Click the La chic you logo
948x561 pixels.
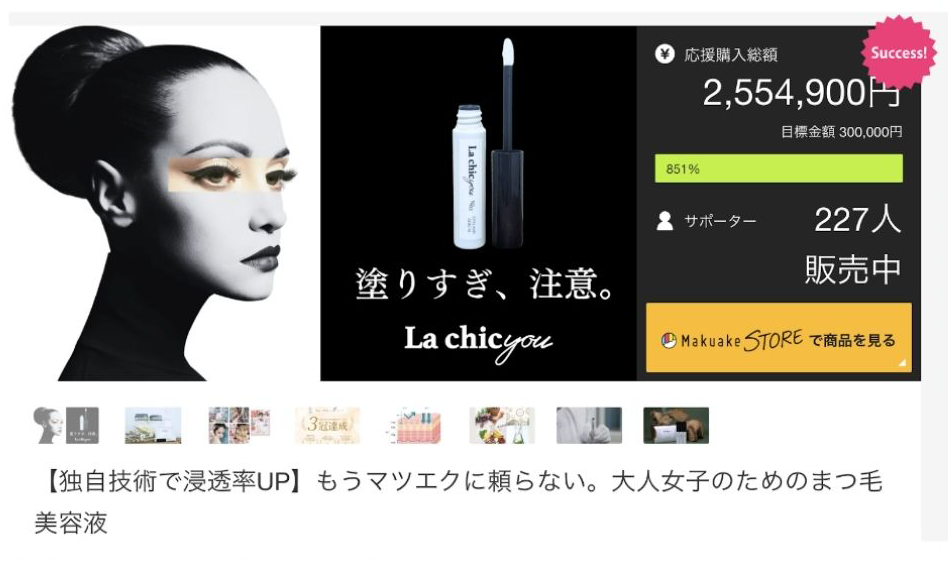coord(478,342)
